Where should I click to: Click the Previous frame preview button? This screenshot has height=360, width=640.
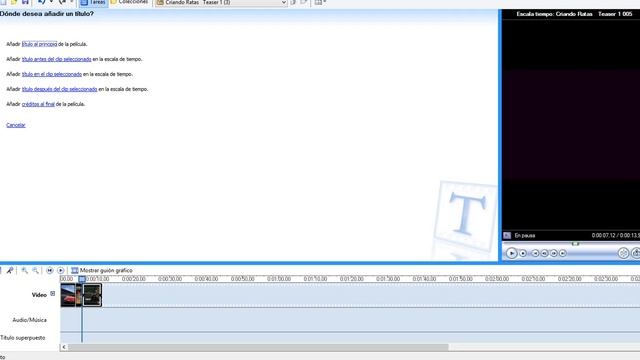pyautogui.click(x=544, y=253)
